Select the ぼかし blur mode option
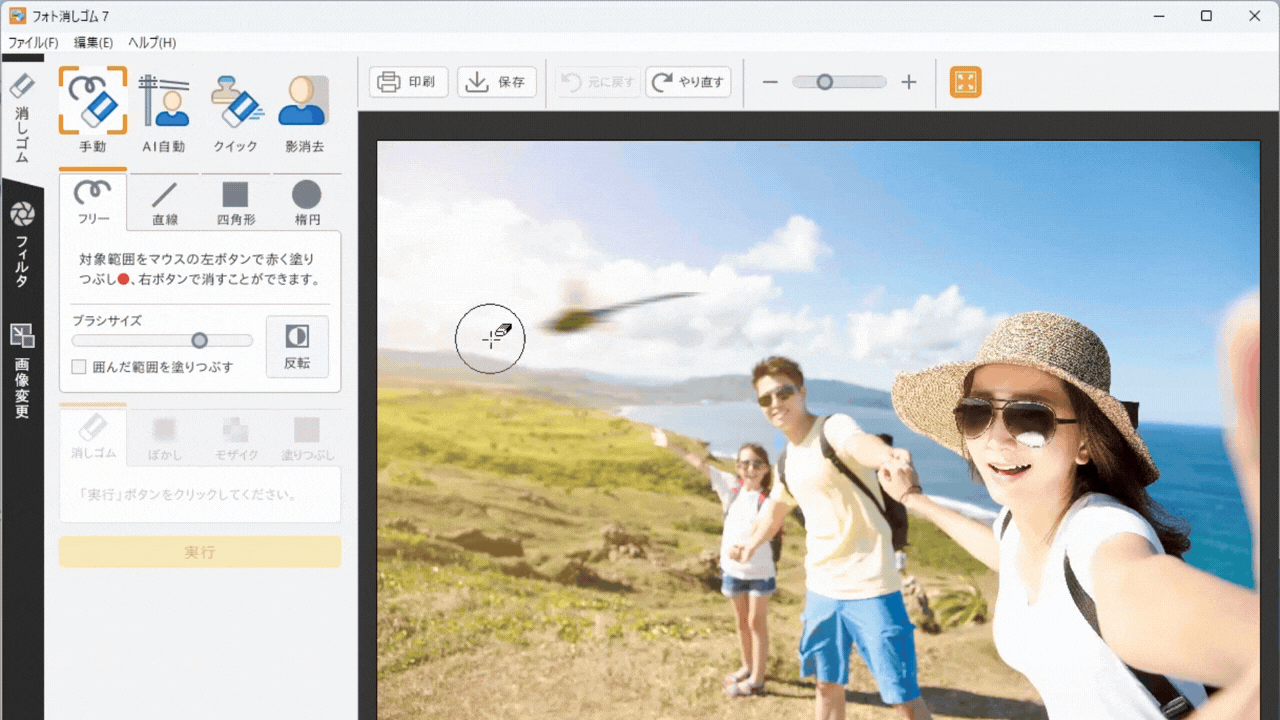1280x720 pixels. [x=164, y=438]
